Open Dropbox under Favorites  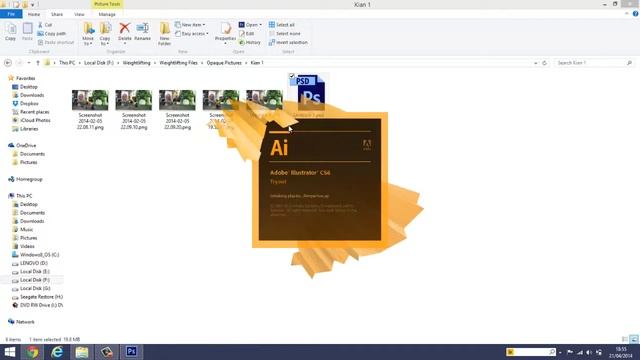[29, 104]
